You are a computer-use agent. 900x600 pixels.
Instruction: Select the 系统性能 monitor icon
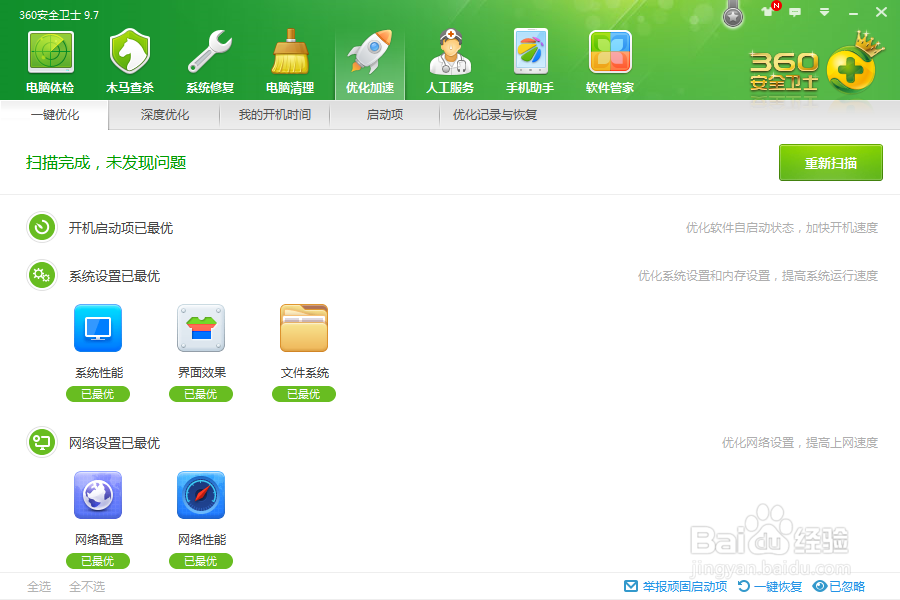coord(98,328)
